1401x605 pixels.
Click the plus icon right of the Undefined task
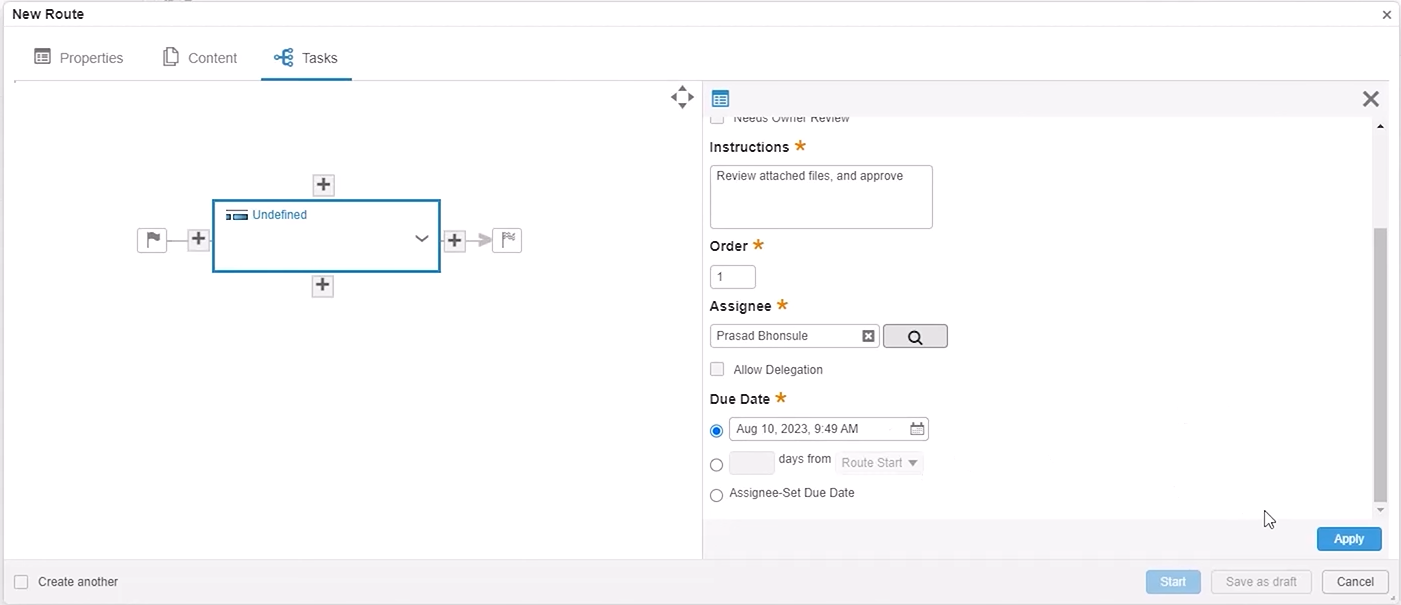(x=454, y=240)
